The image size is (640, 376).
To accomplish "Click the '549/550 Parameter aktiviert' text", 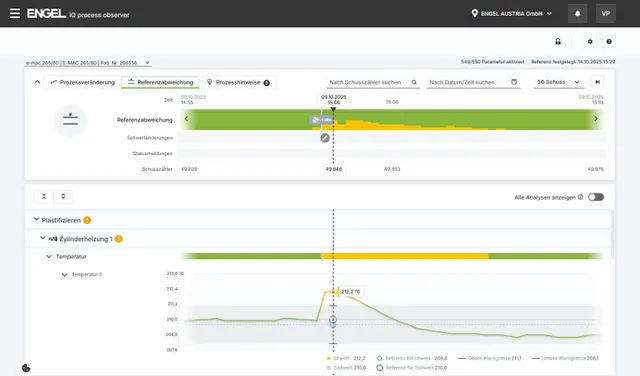I will [x=493, y=62].
